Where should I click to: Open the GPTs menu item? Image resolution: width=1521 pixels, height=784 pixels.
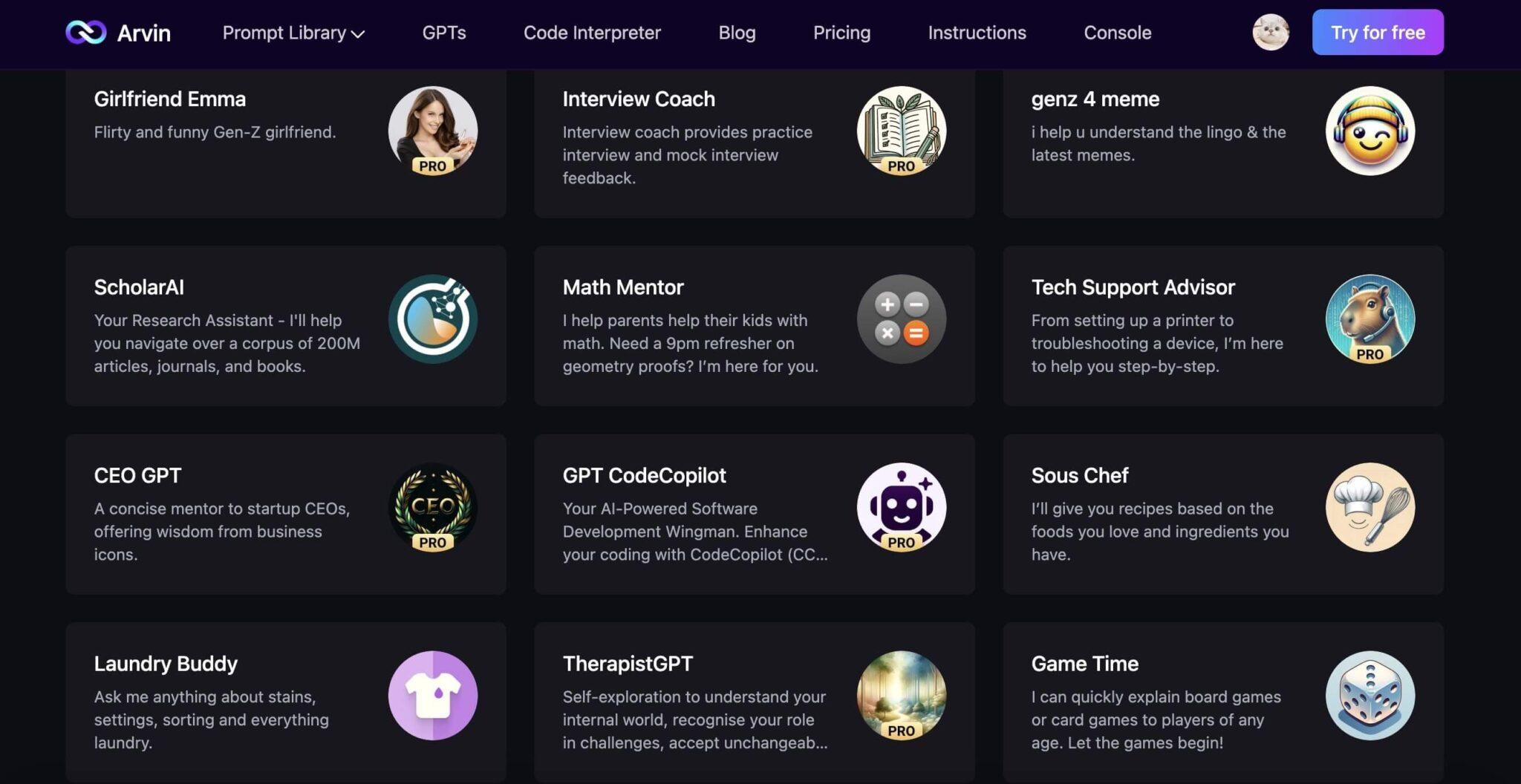point(444,33)
